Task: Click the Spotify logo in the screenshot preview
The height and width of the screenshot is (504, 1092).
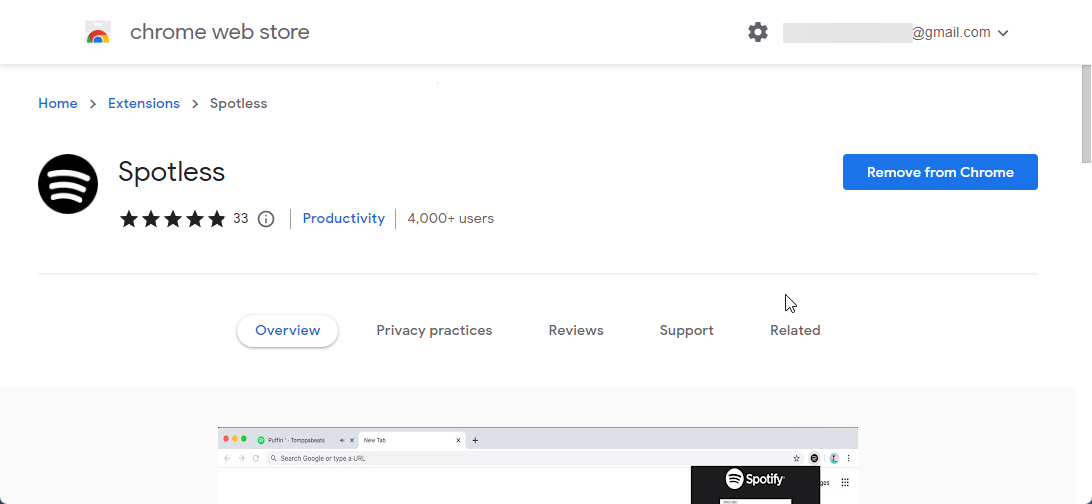Action: 755,479
